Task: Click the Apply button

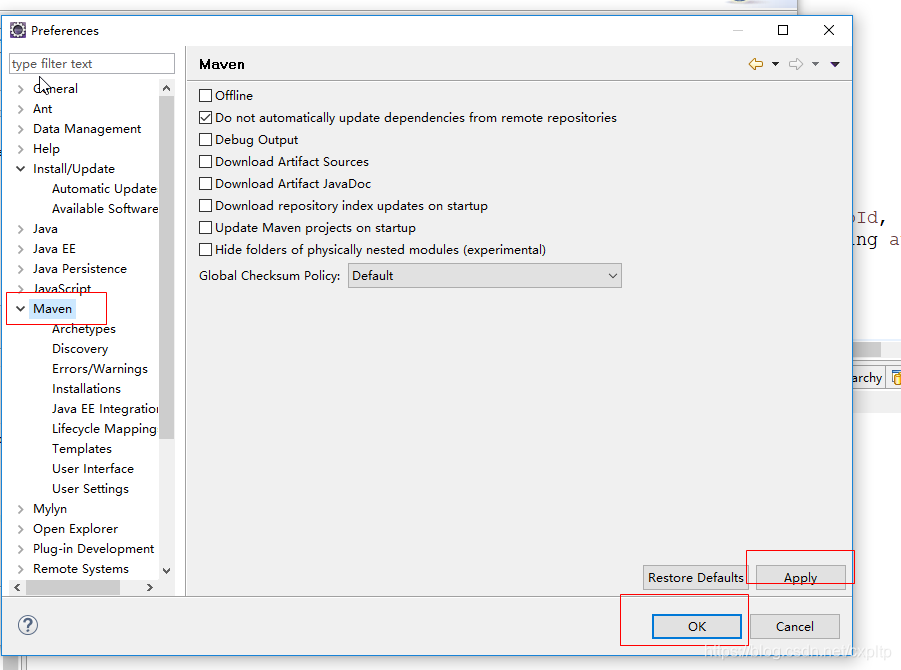Action: pyautogui.click(x=800, y=577)
